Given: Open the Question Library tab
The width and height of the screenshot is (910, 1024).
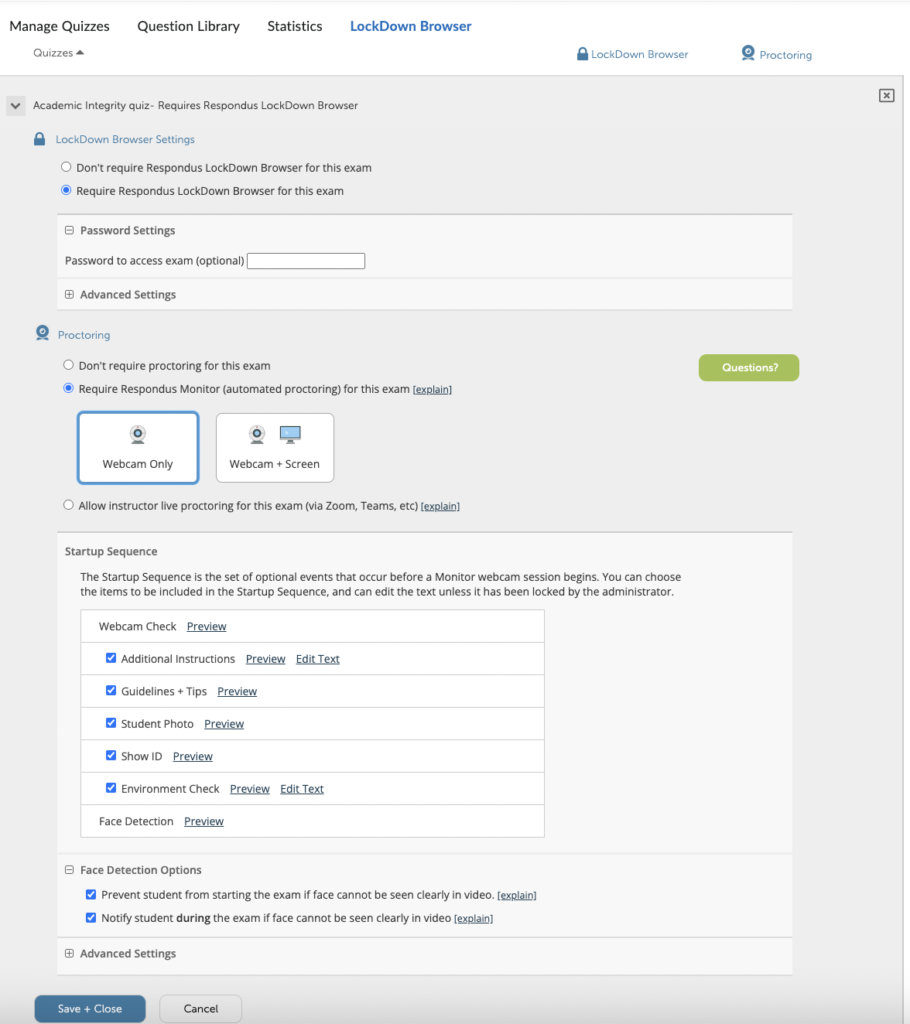Looking at the screenshot, I should (188, 26).
